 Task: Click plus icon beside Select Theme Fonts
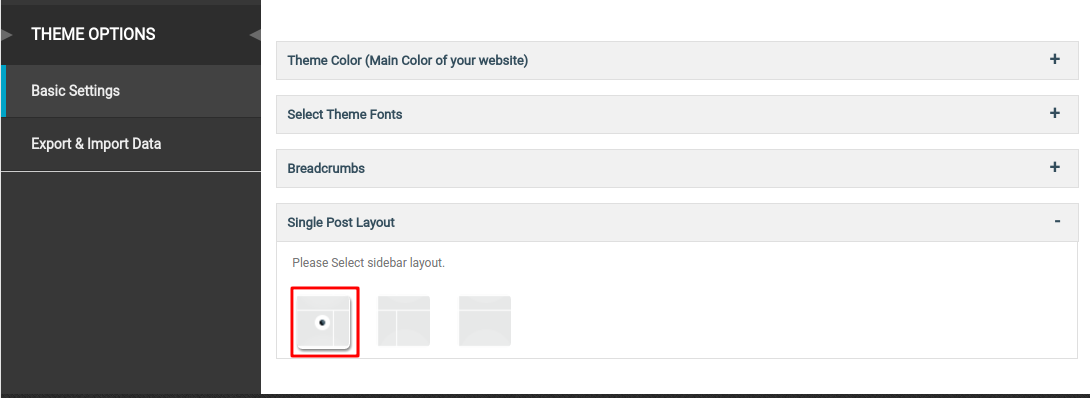tap(1055, 113)
